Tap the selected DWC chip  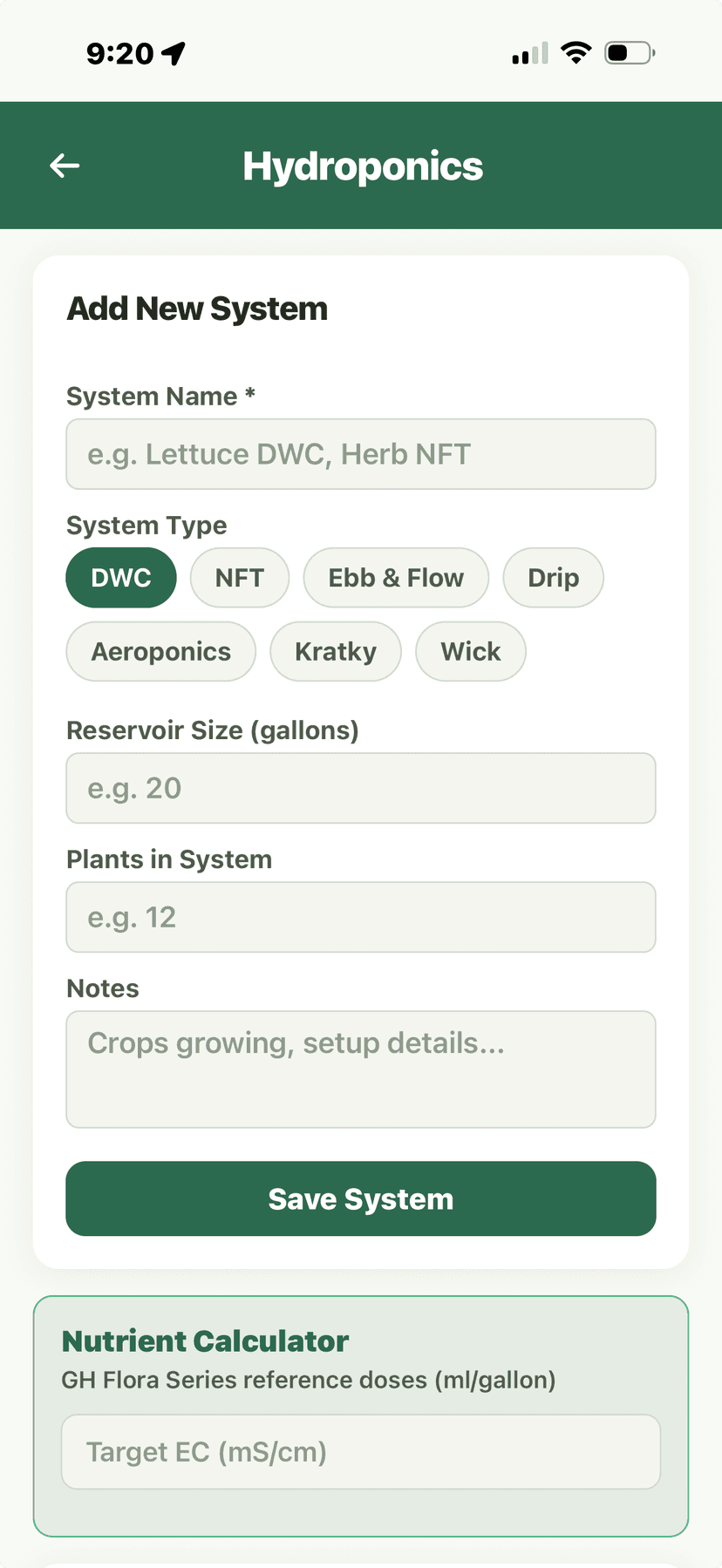(121, 577)
